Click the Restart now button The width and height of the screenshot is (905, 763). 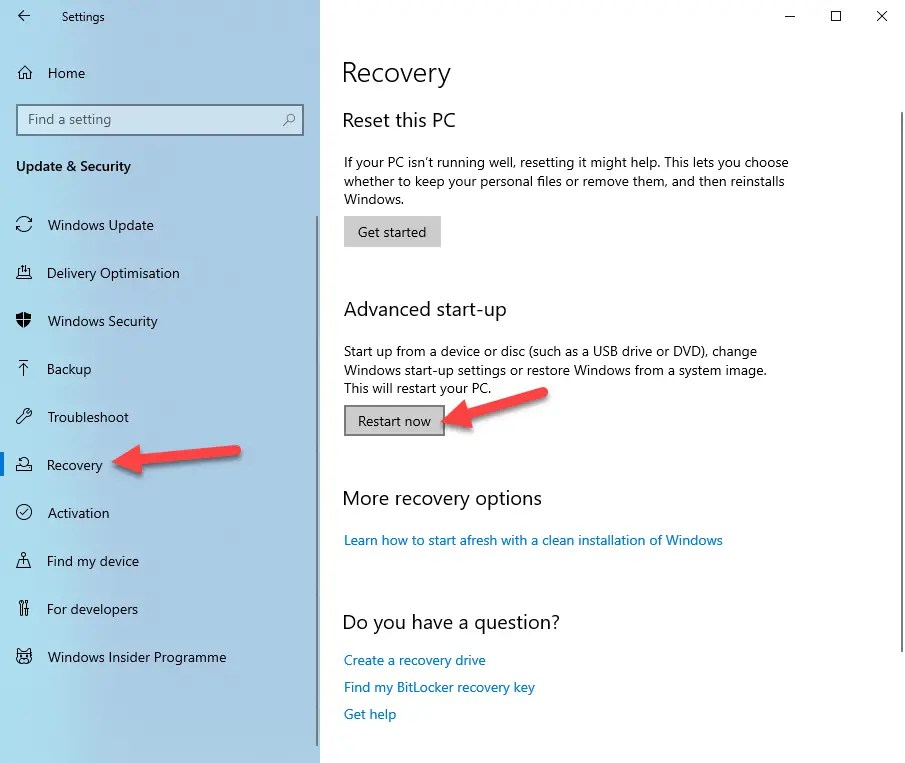(x=394, y=421)
